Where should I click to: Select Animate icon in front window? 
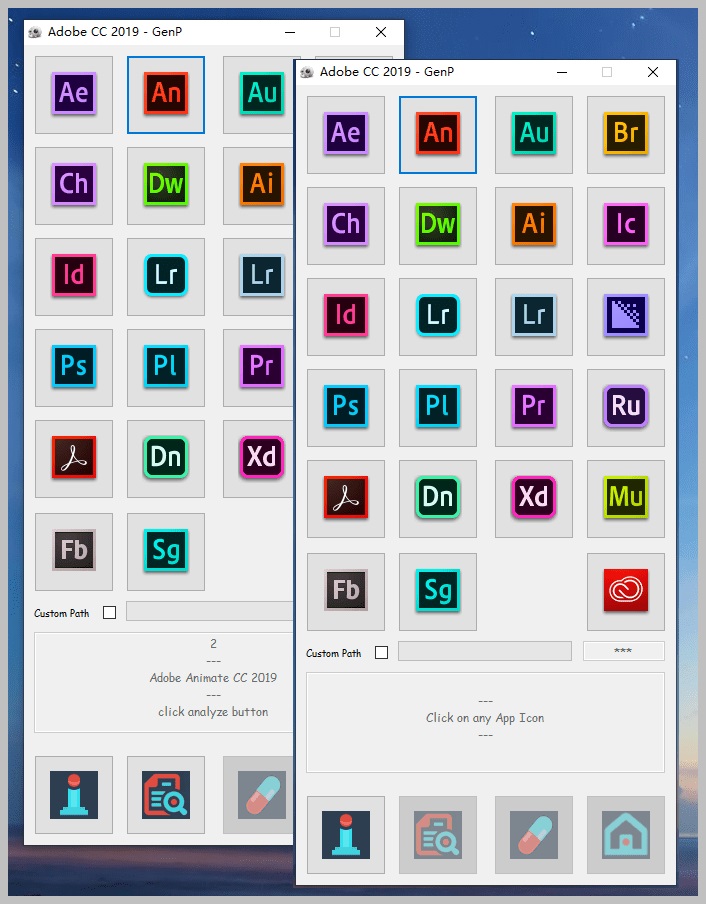(438, 134)
